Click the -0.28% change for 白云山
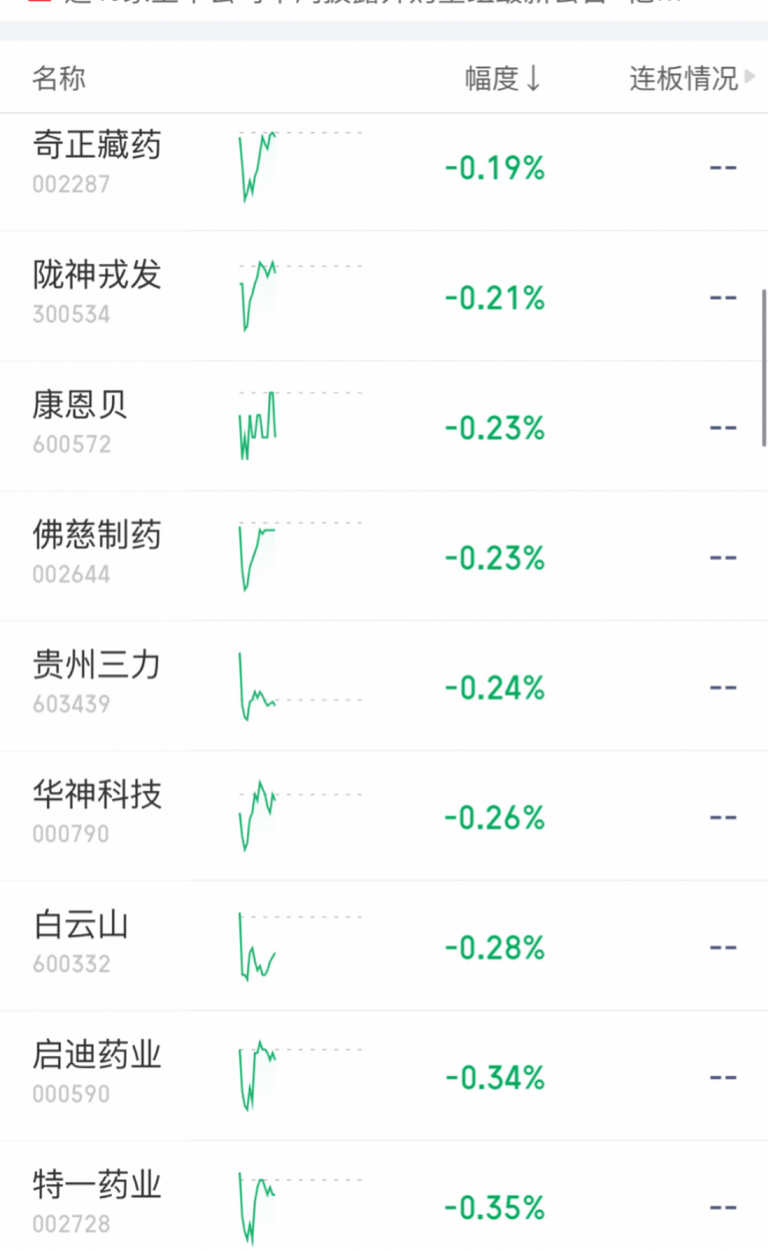The height and width of the screenshot is (1251, 768). tap(495, 948)
